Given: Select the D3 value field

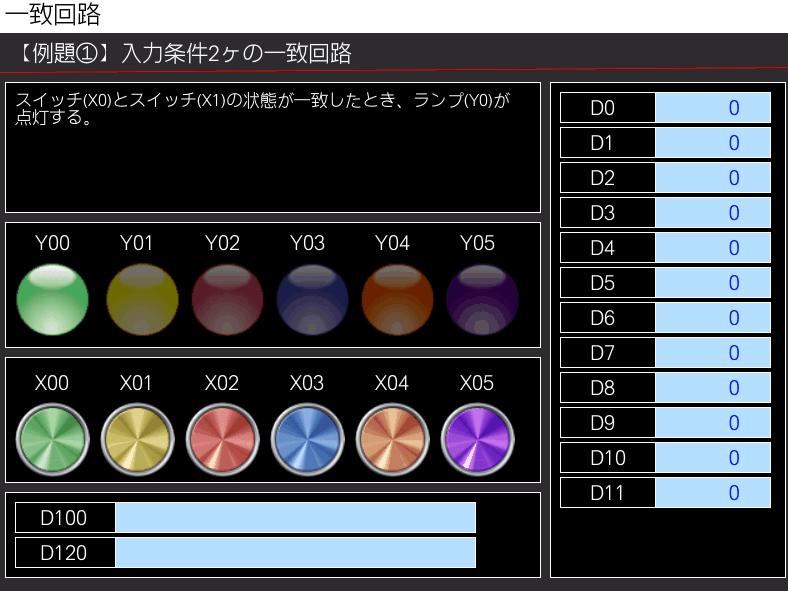Looking at the screenshot, I should coord(713,213).
